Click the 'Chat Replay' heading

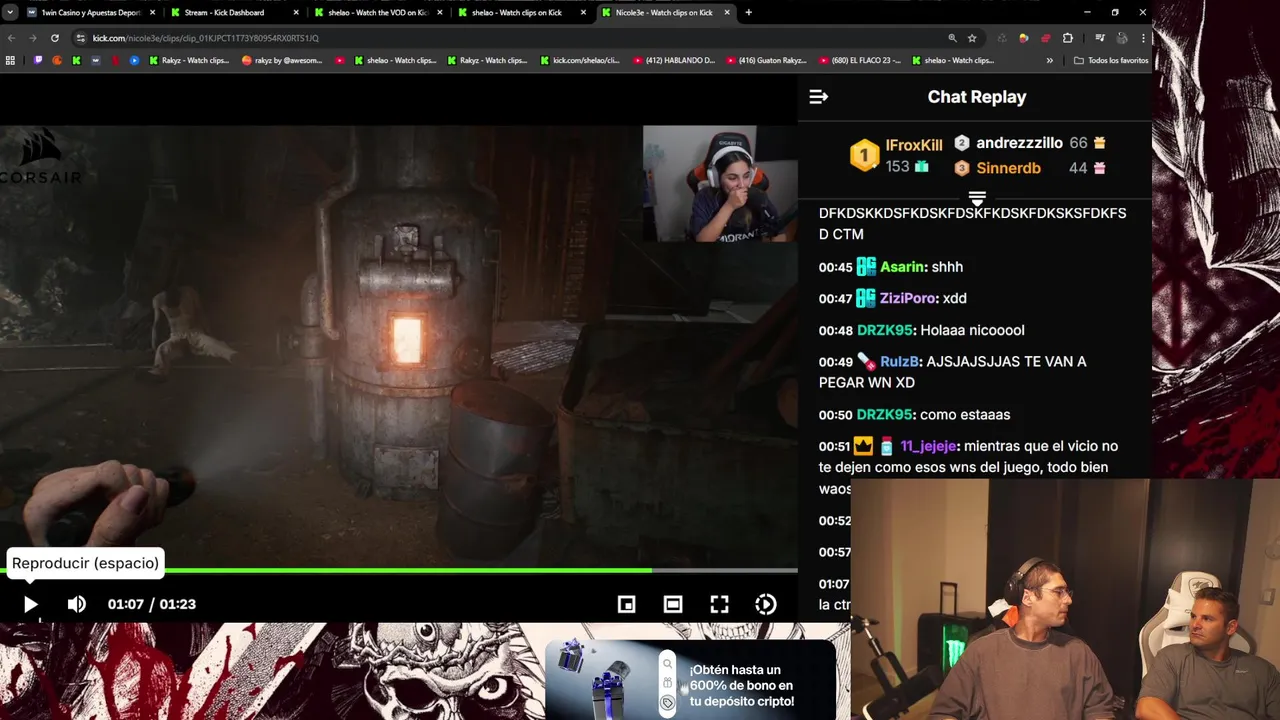pos(977,97)
